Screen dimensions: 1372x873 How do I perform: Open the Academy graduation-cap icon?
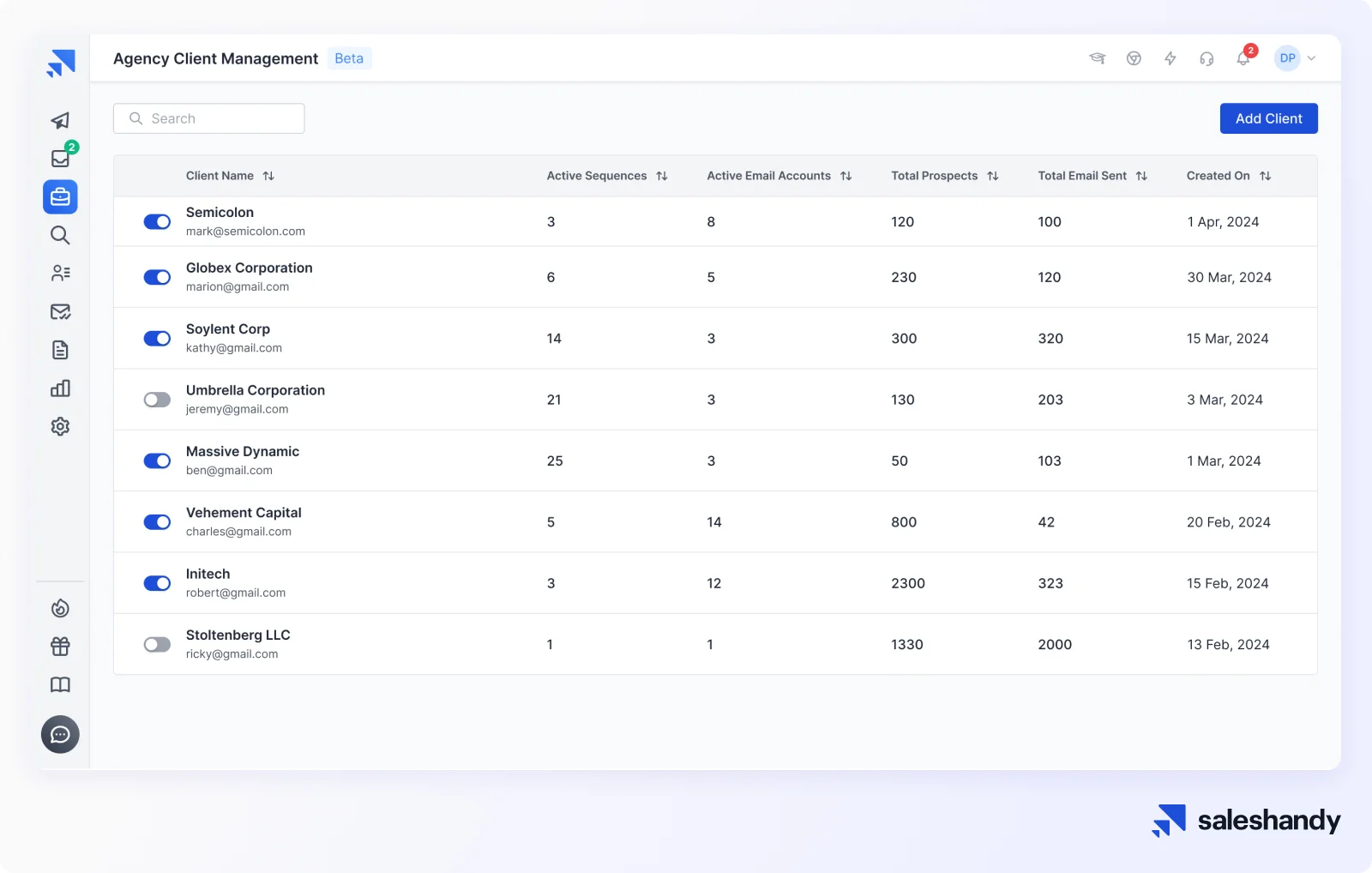(1098, 58)
